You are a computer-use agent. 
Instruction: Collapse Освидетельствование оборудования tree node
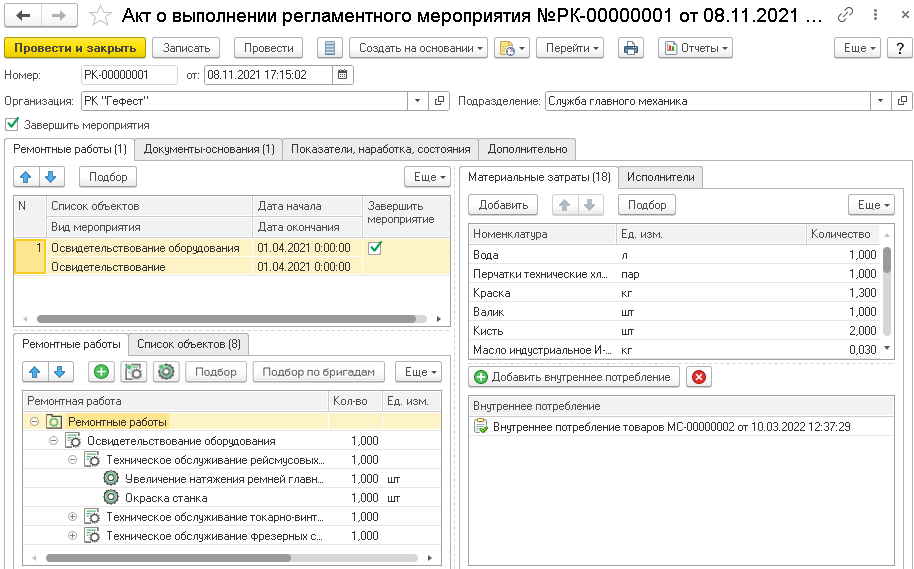[54, 441]
